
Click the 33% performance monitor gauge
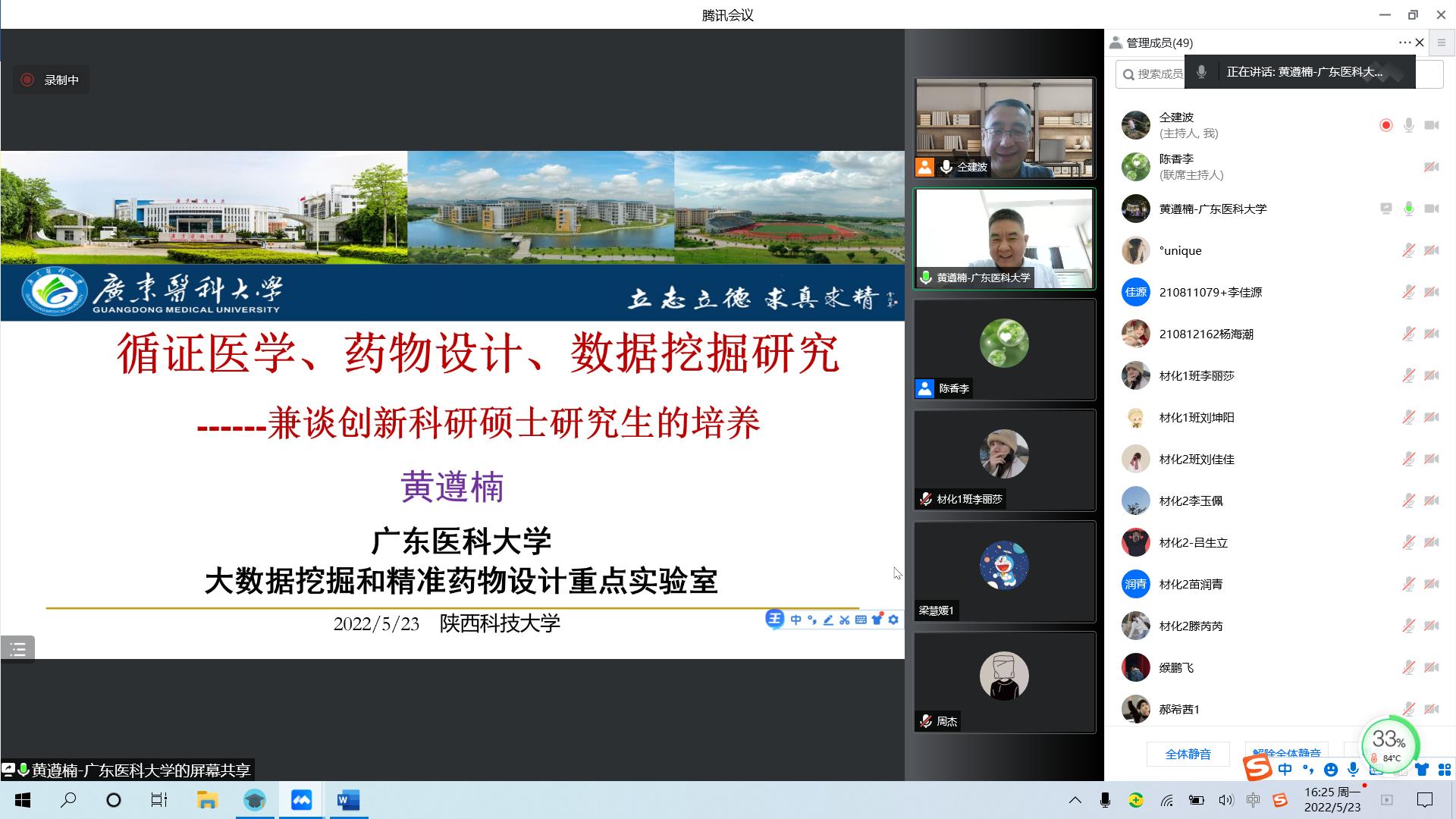tap(1389, 743)
